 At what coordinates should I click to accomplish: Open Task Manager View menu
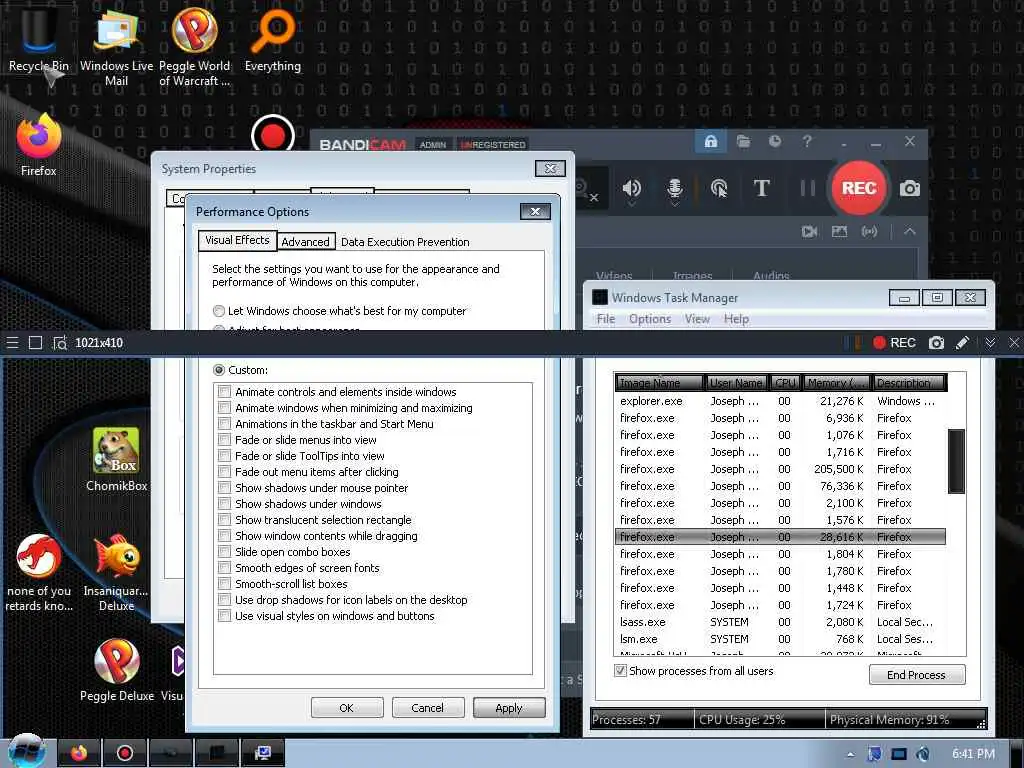point(697,319)
